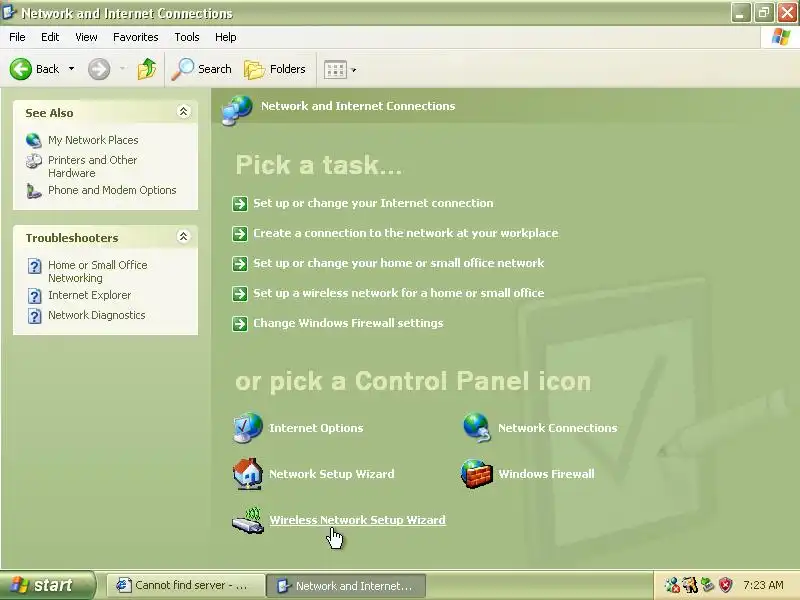The height and width of the screenshot is (600, 800).
Task: Open the View menu
Action: (x=86, y=37)
